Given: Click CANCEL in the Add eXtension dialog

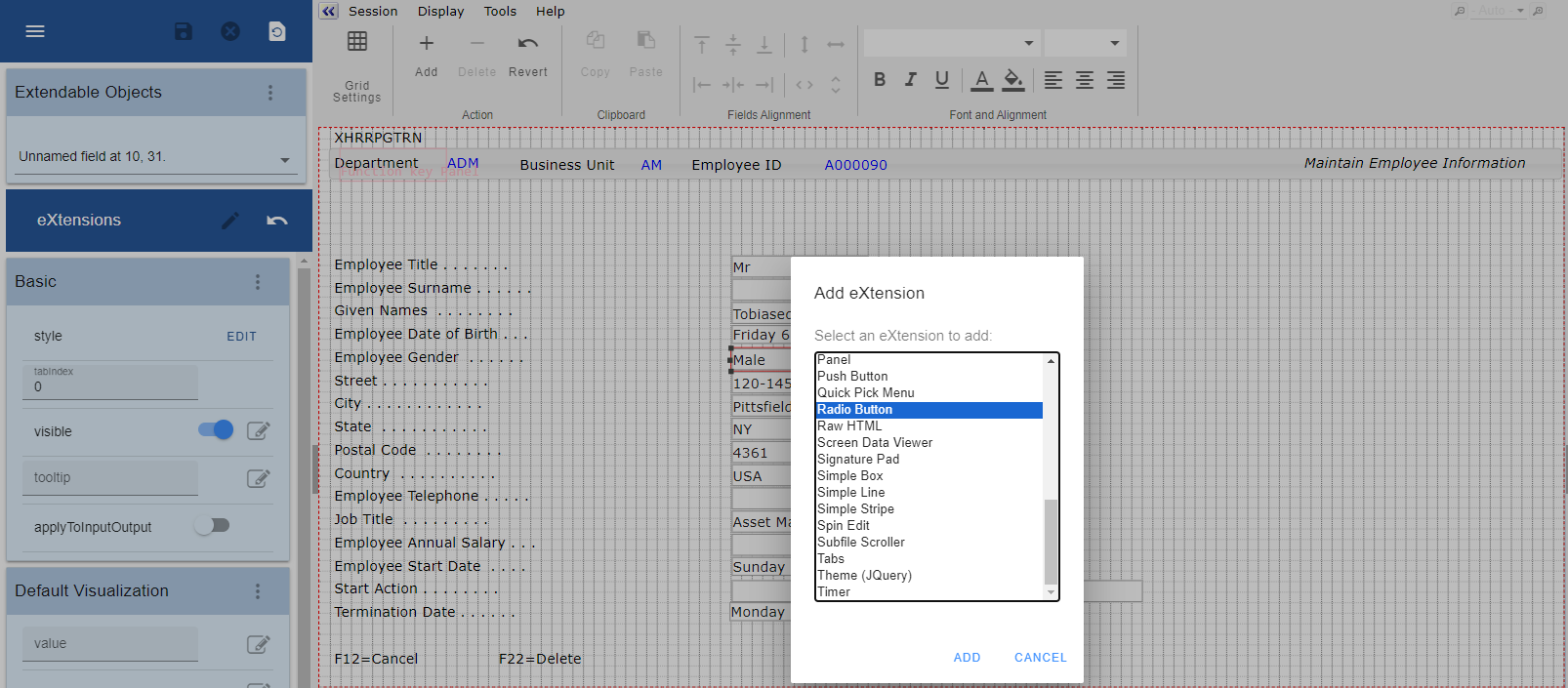Looking at the screenshot, I should click(1040, 658).
